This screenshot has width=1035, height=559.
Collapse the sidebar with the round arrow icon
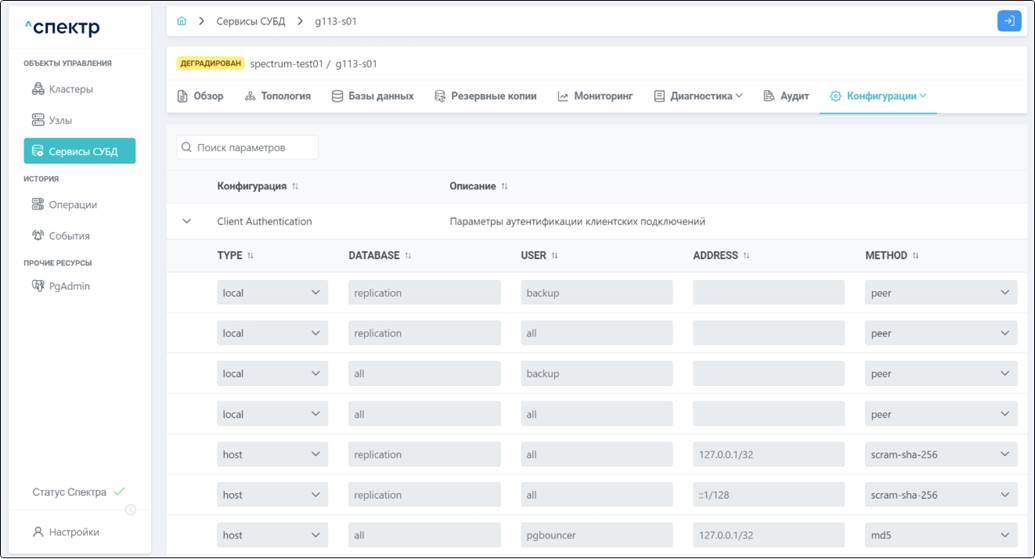(x=130, y=509)
